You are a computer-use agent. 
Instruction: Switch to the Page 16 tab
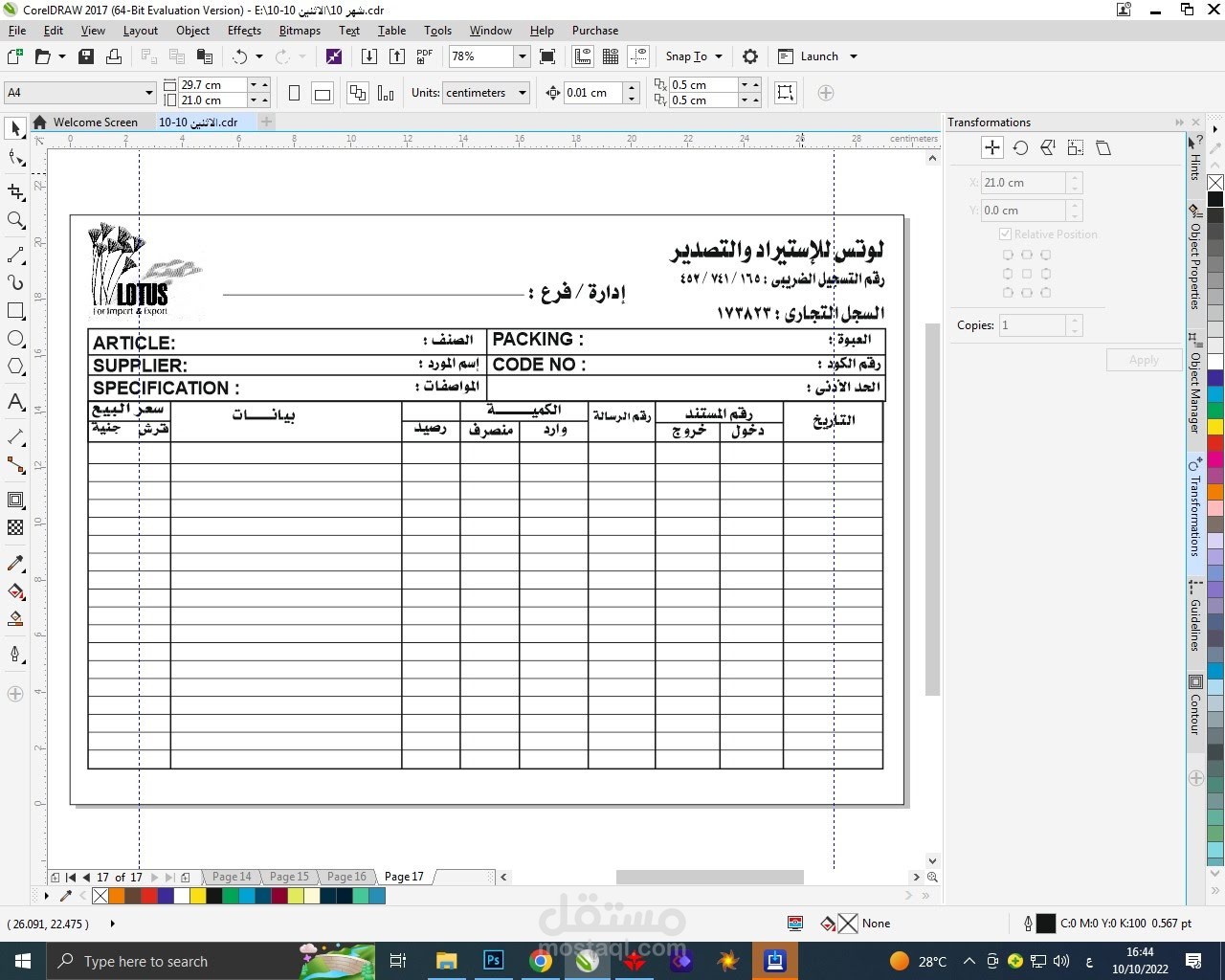(x=346, y=877)
